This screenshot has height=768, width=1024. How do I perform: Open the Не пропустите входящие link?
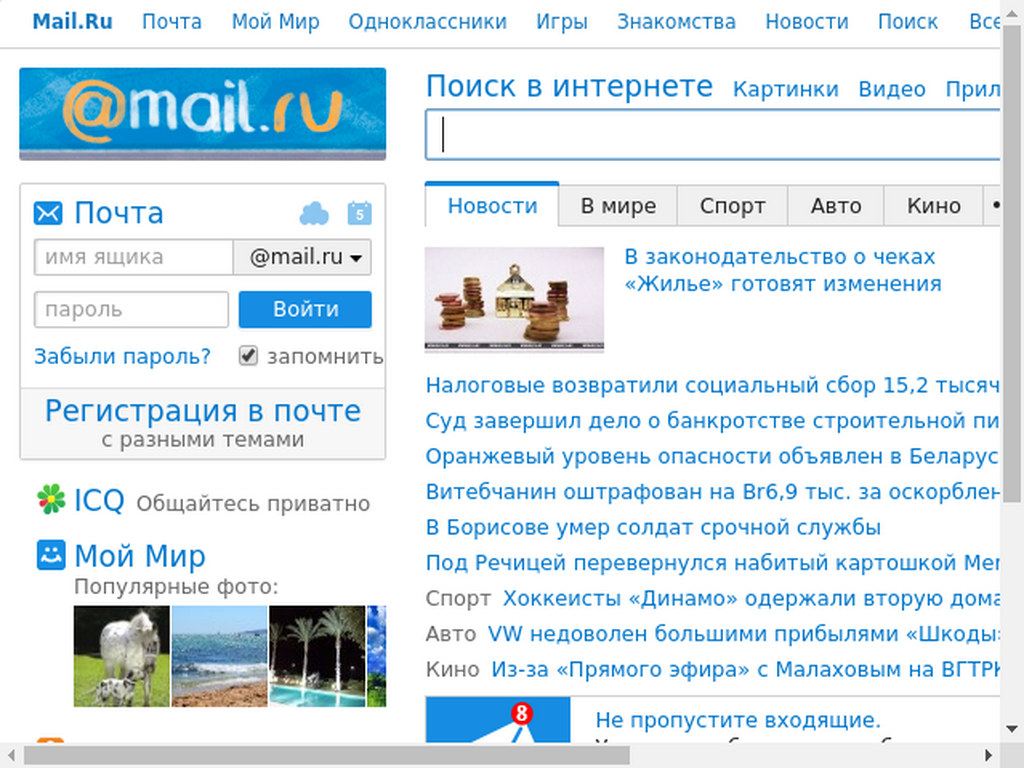(x=738, y=720)
